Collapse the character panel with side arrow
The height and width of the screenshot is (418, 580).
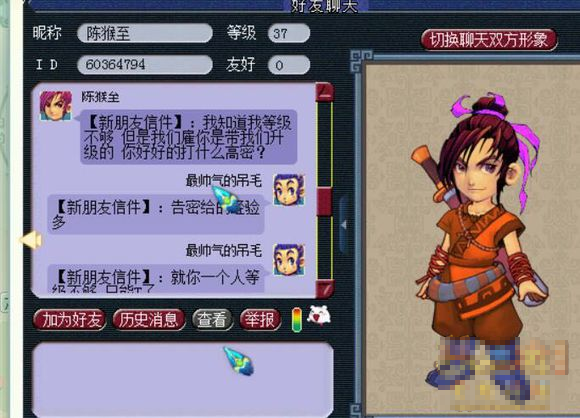pyautogui.click(x=344, y=224)
